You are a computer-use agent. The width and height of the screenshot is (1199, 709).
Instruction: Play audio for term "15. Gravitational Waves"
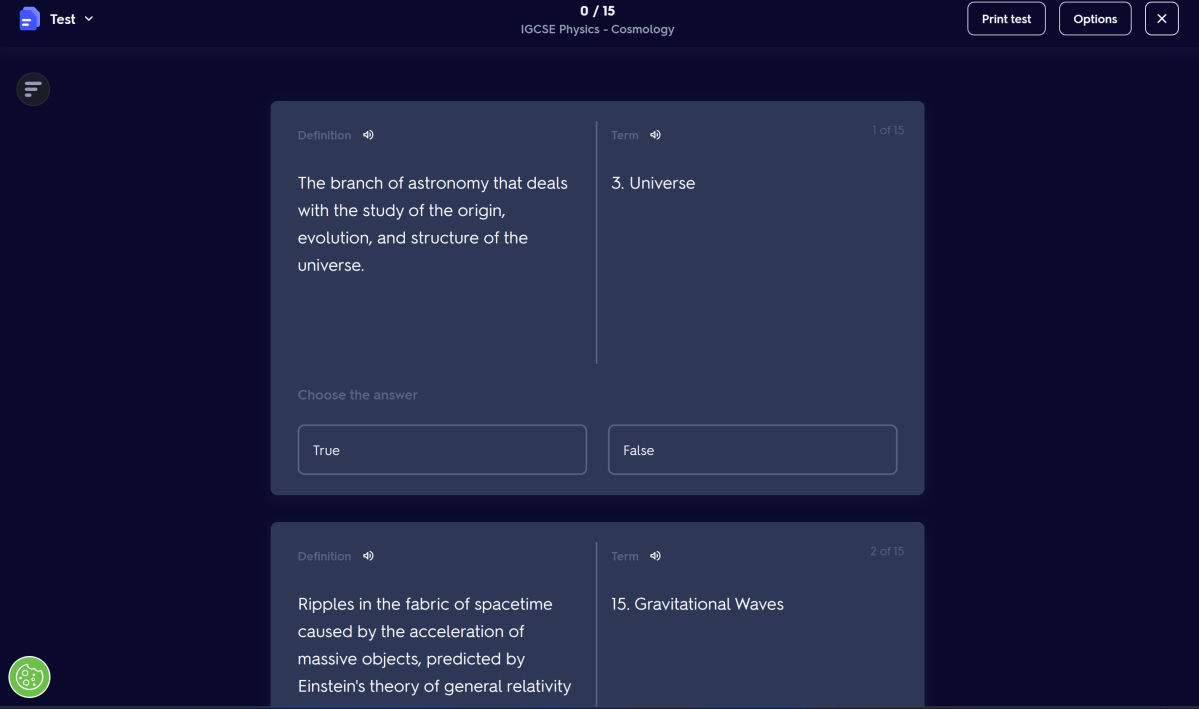coord(655,555)
